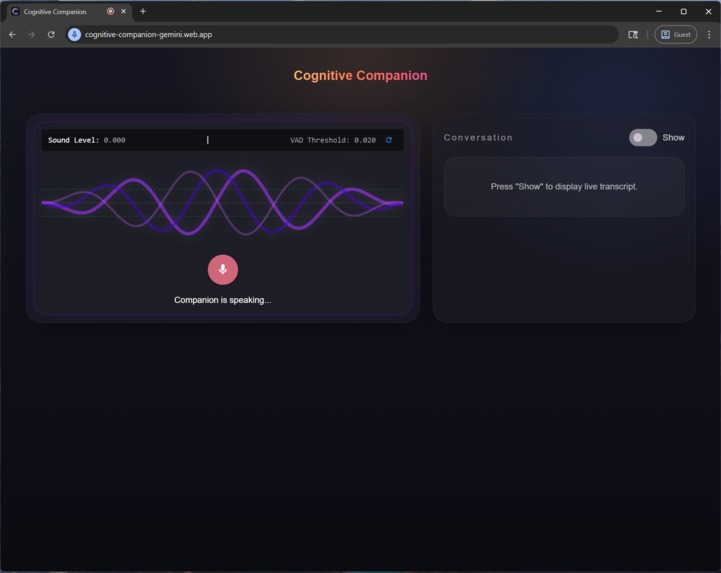The width and height of the screenshot is (721, 573).
Task: Click the browser back arrow
Action: point(12,34)
